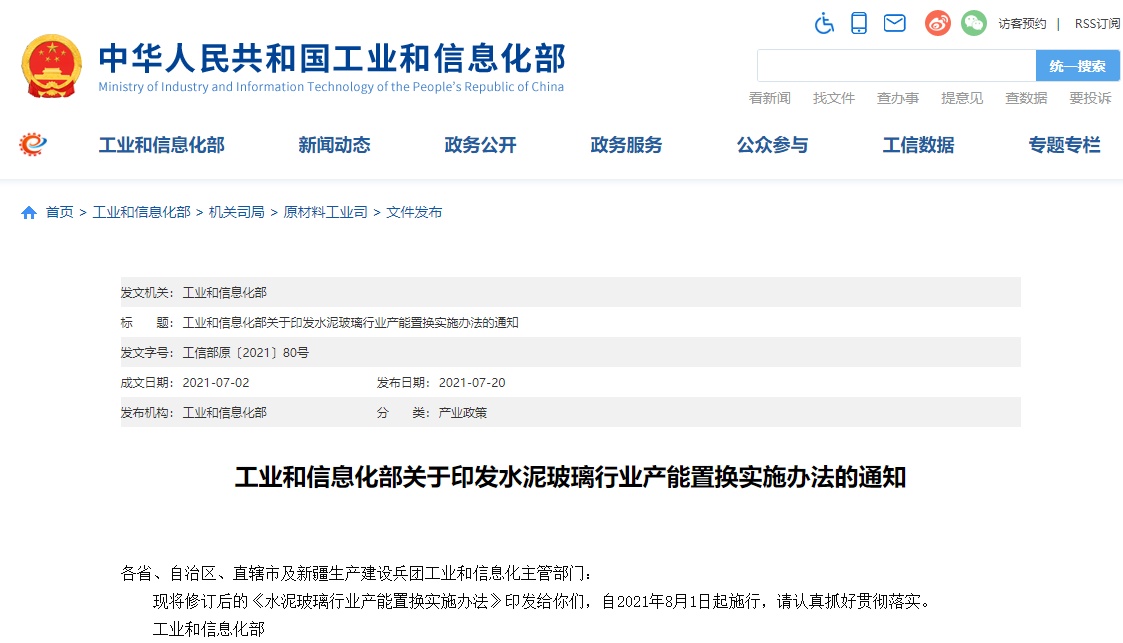Image resolution: width=1123 pixels, height=643 pixels.
Task: Open the accessibility wheelchair icon
Action: coord(824,24)
